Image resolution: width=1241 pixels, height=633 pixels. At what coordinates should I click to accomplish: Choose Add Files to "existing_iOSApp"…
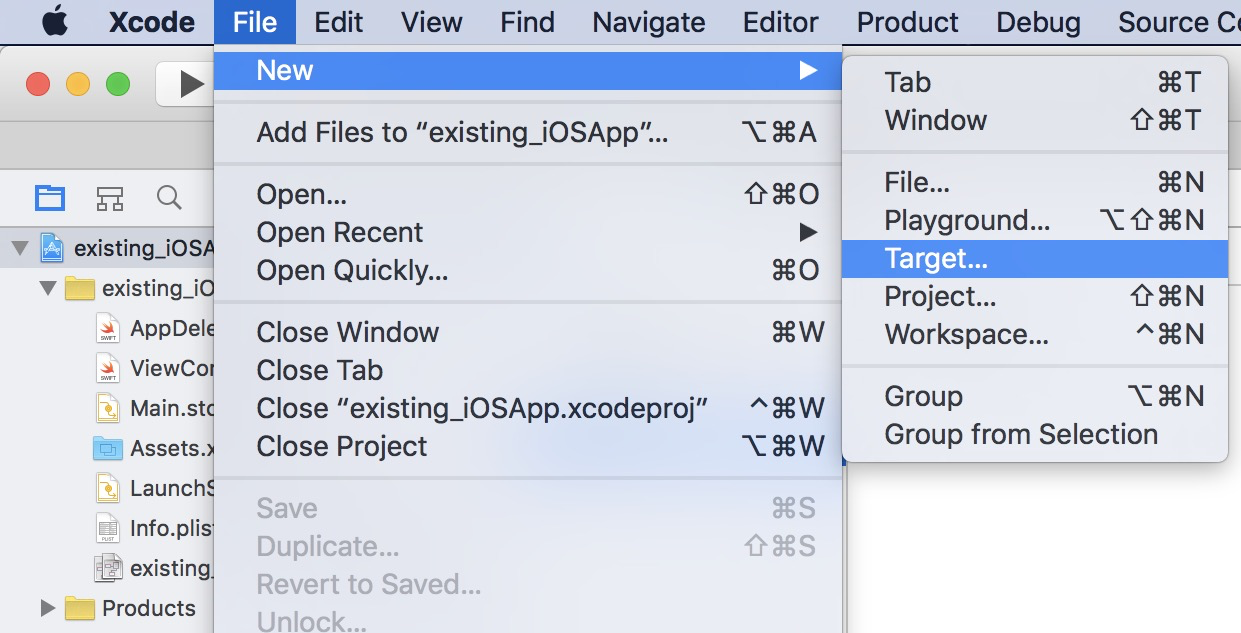point(528,132)
